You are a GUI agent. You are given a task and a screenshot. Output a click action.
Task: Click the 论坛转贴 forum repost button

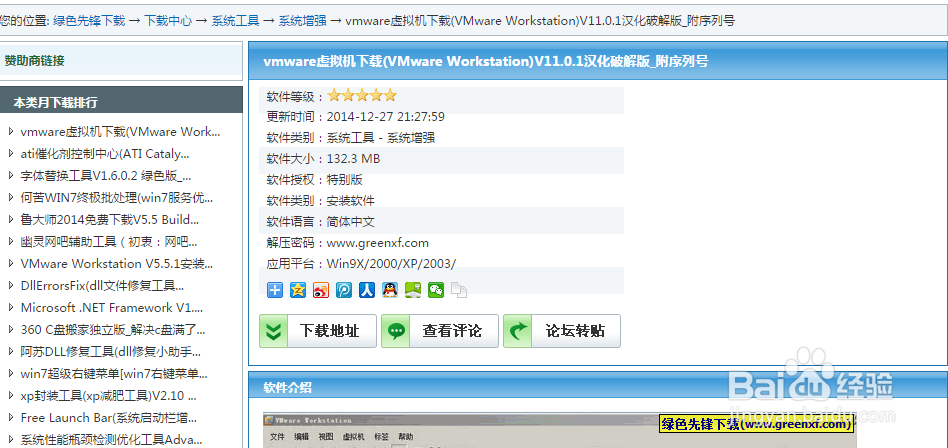coord(562,331)
